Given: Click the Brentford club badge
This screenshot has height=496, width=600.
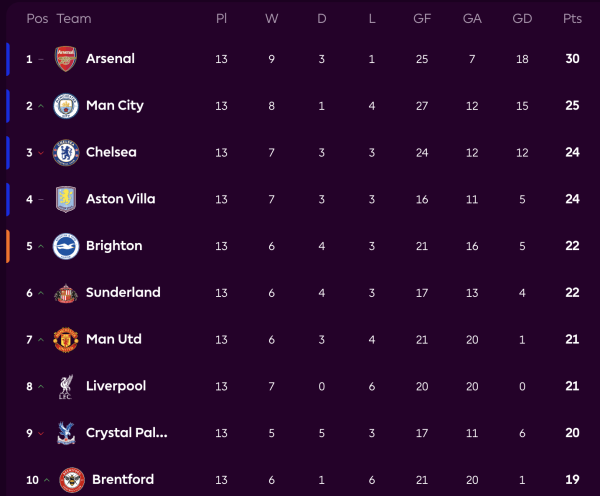Looking at the screenshot, I should click(72, 480).
